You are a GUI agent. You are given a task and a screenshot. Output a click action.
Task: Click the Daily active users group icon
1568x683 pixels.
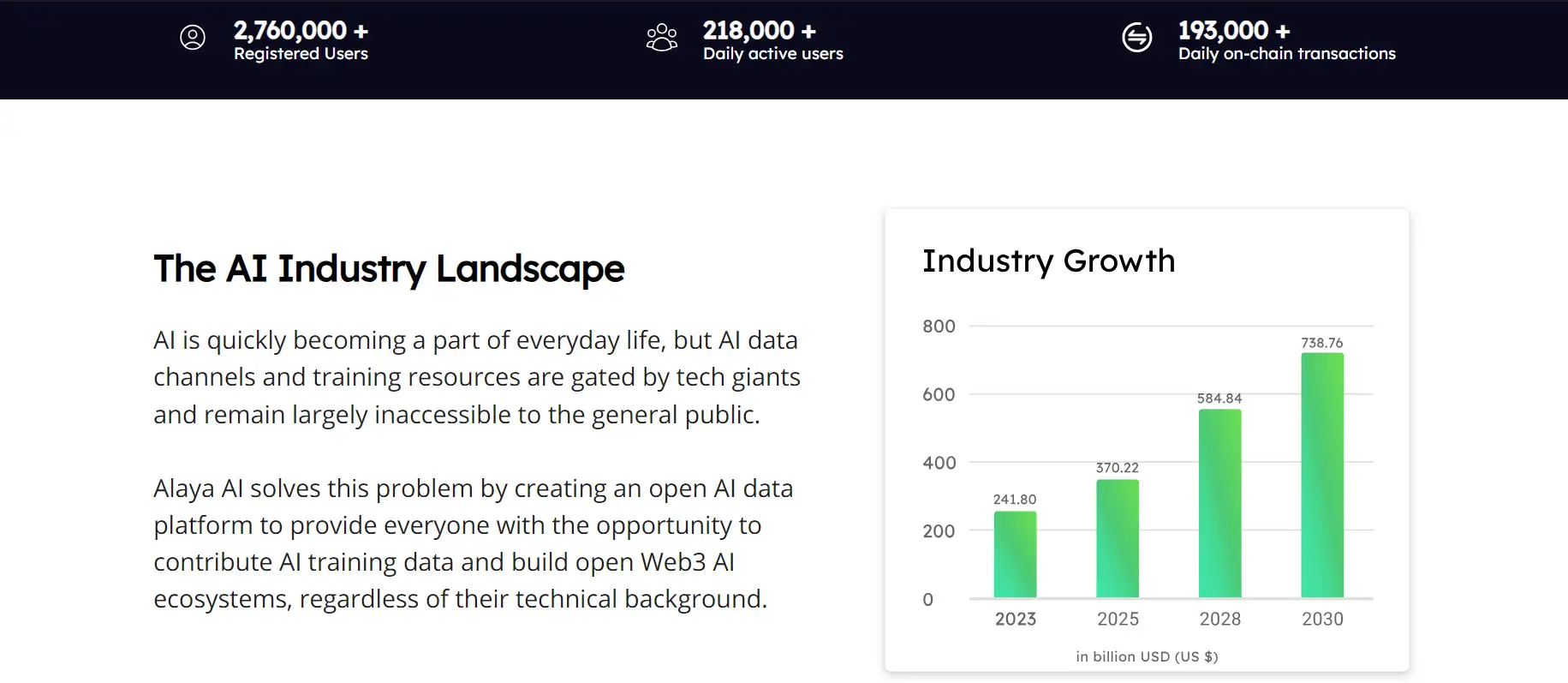(661, 38)
